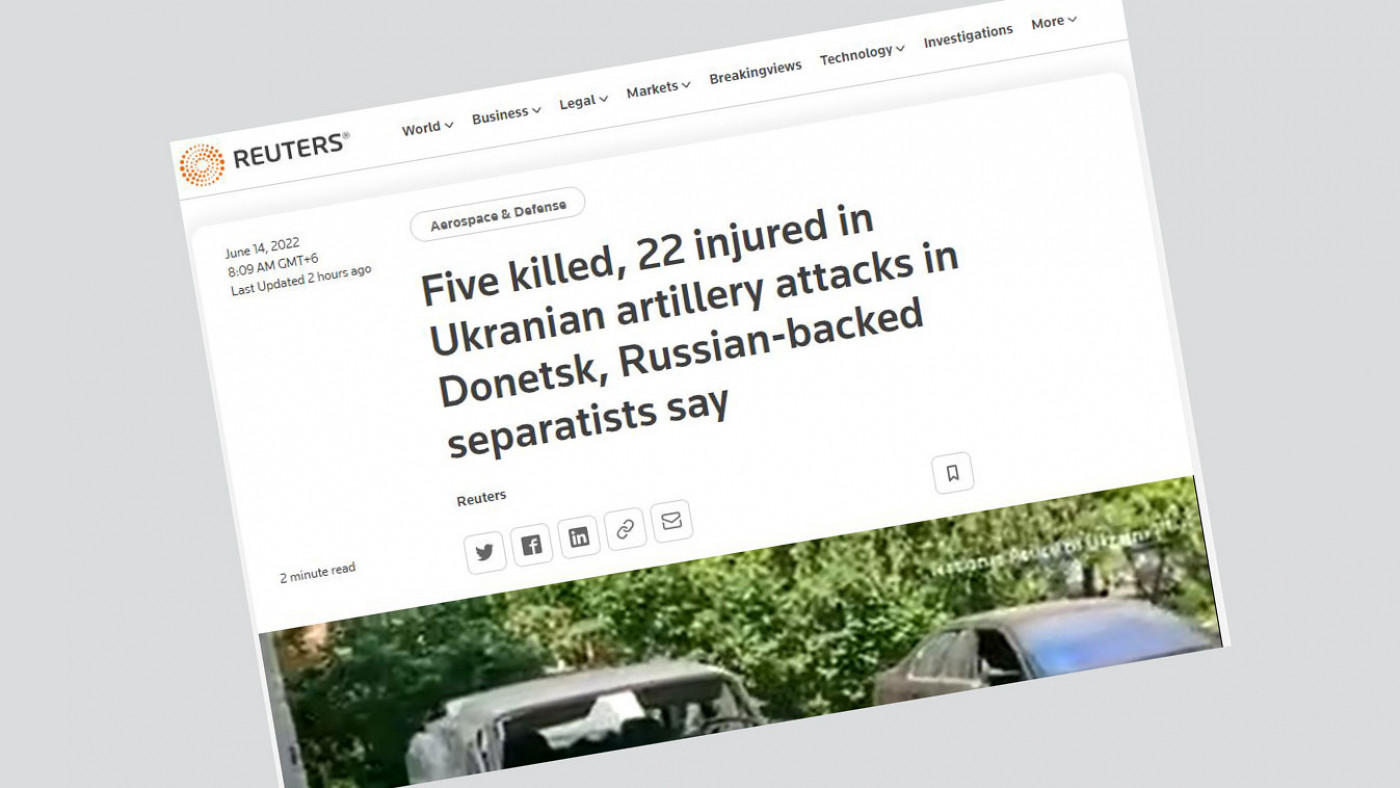The image size is (1400, 788).
Task: Open the Aerospace & Defense category tag
Action: coord(498,215)
